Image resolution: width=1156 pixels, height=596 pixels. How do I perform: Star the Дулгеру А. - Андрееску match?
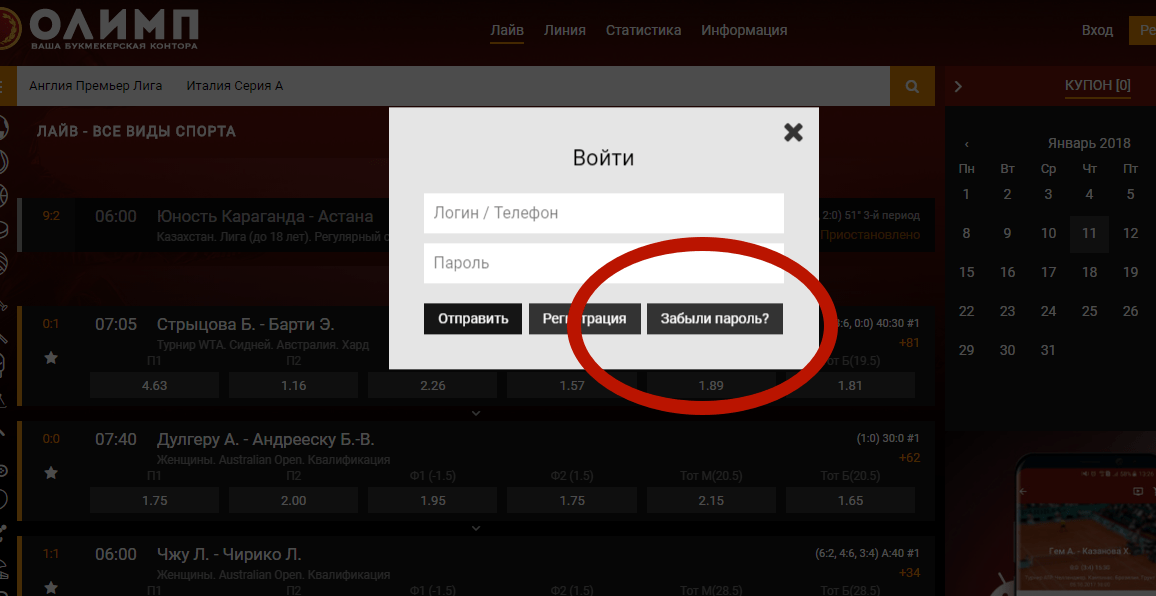click(51, 472)
